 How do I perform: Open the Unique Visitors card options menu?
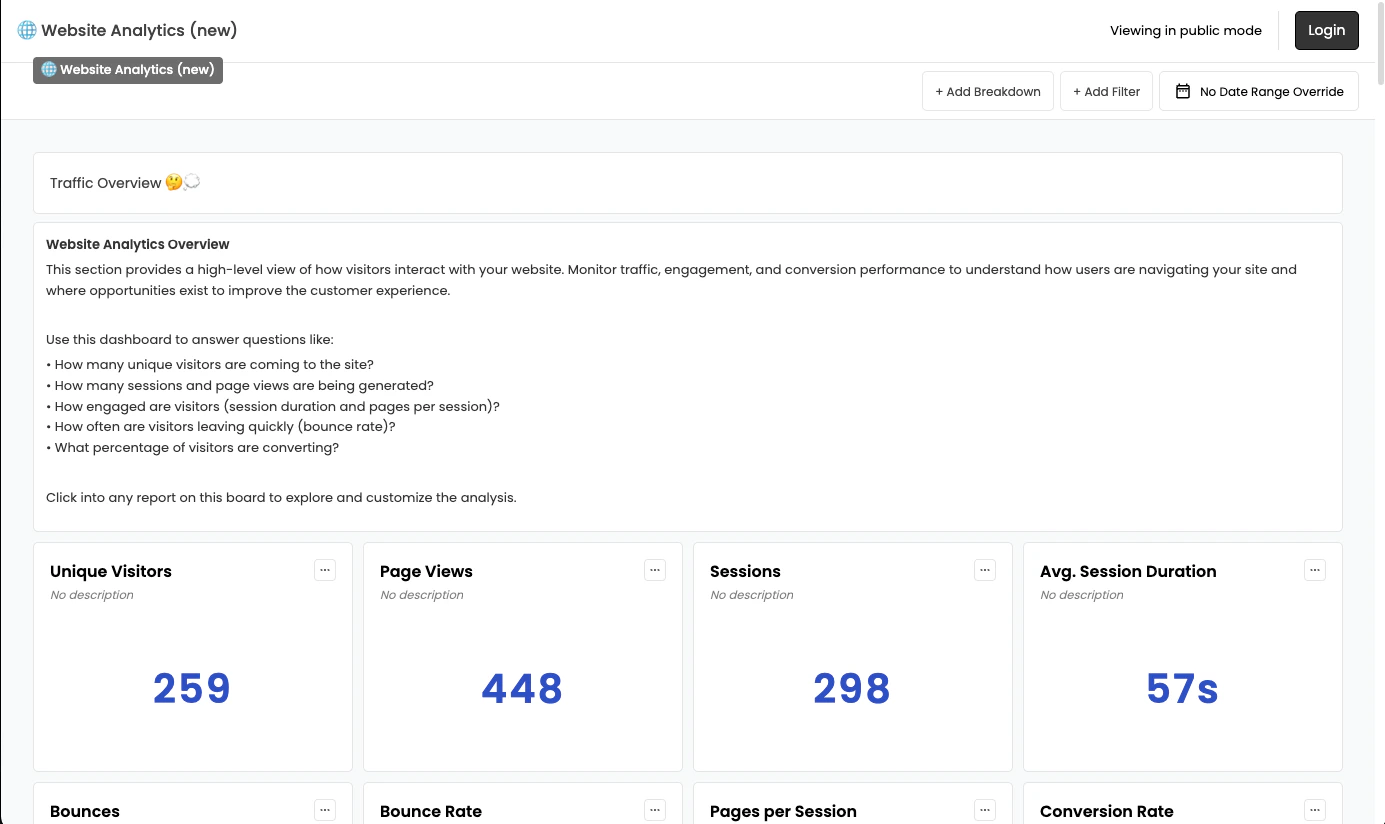tap(325, 570)
